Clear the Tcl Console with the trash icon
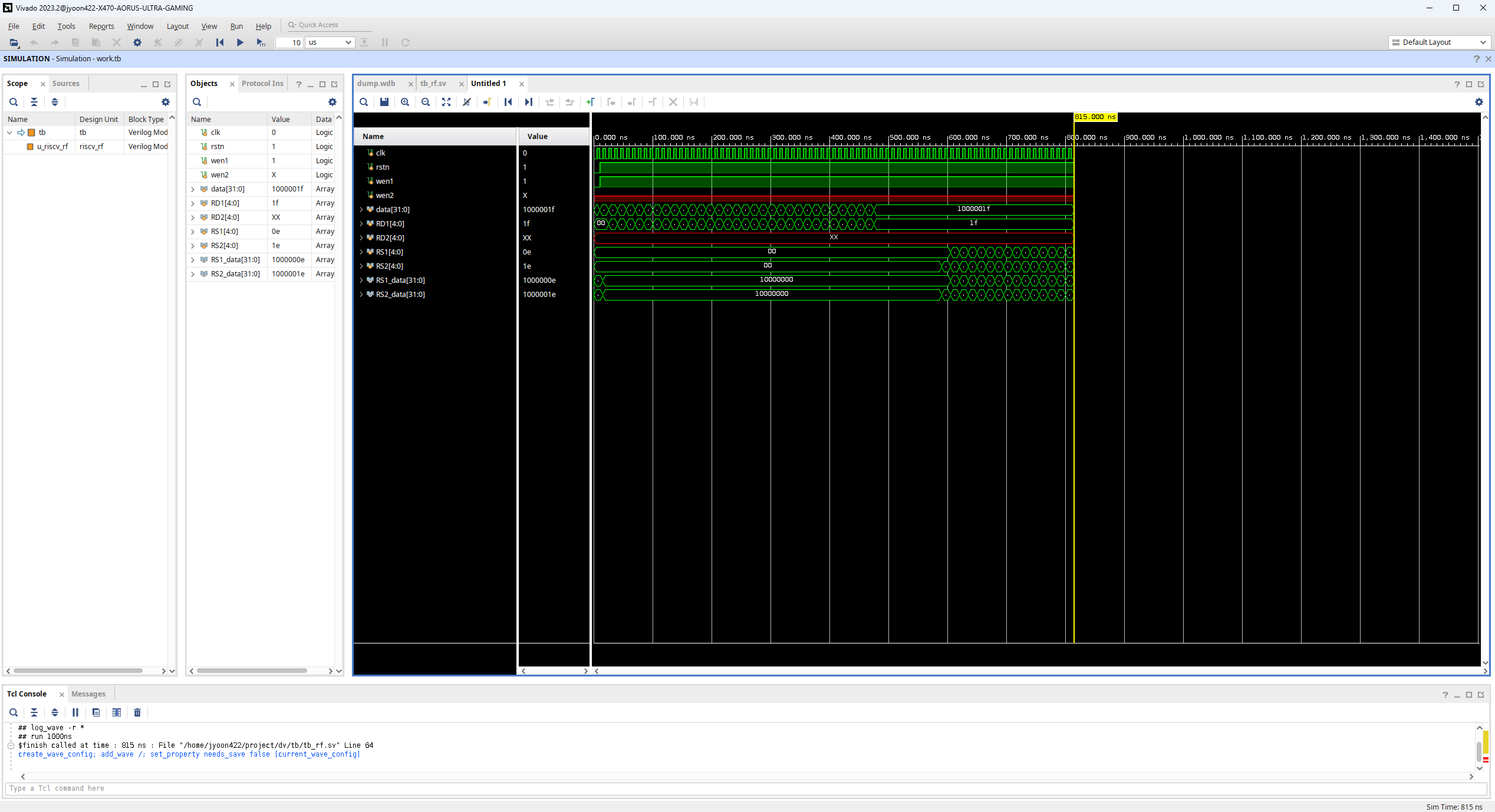 pyautogui.click(x=137, y=712)
